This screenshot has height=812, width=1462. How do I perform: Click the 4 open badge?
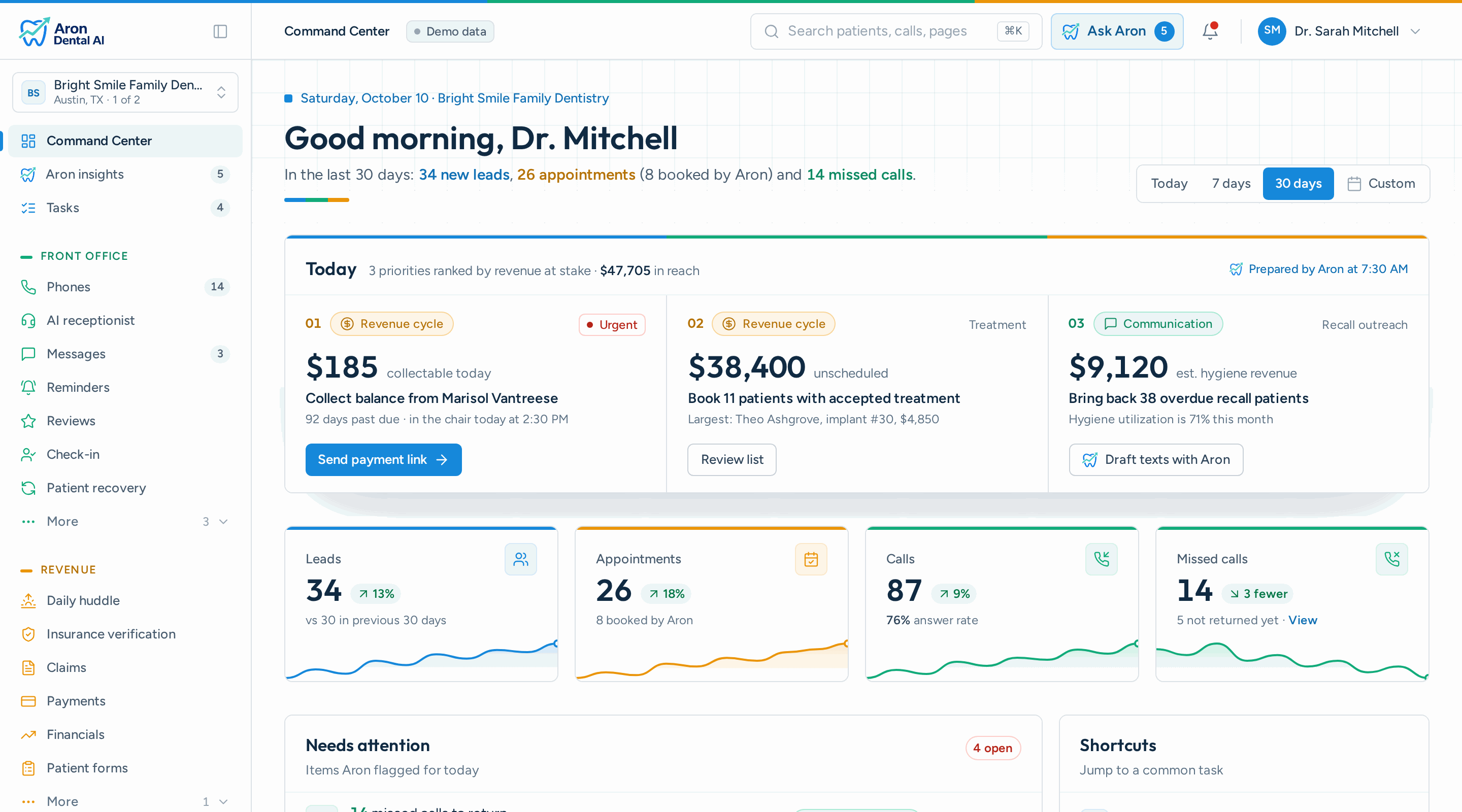click(x=992, y=748)
